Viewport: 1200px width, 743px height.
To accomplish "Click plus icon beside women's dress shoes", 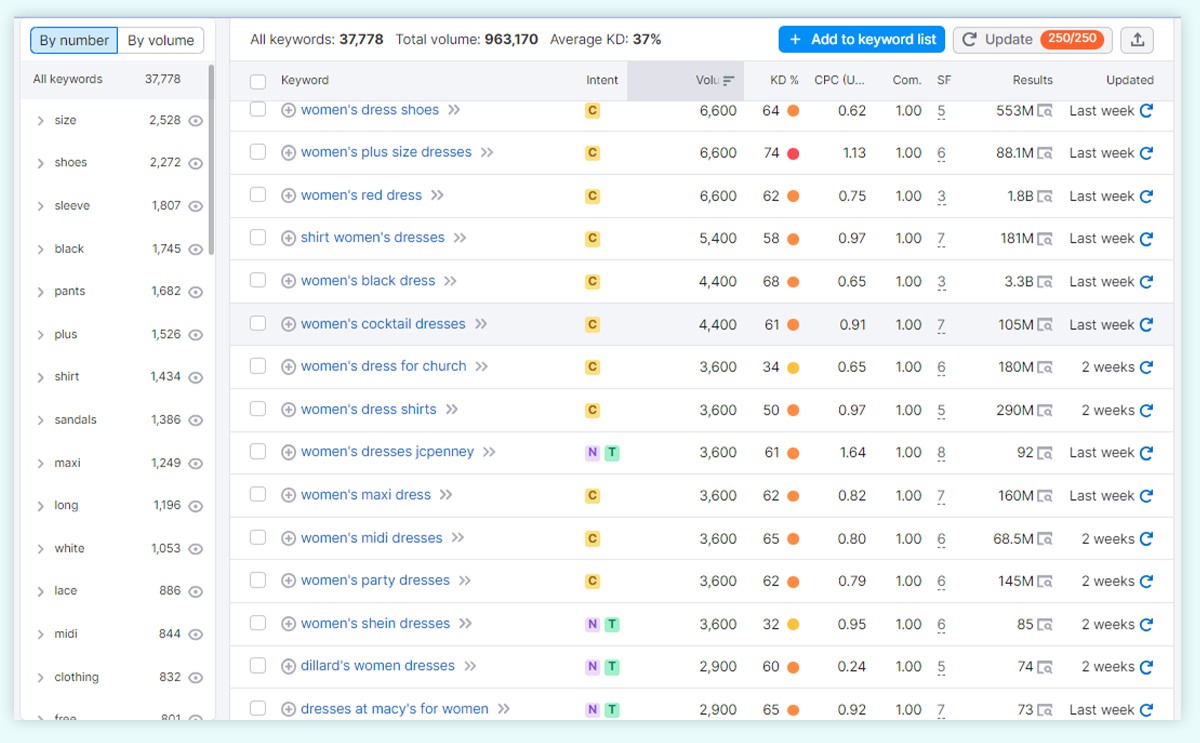I will [x=288, y=111].
